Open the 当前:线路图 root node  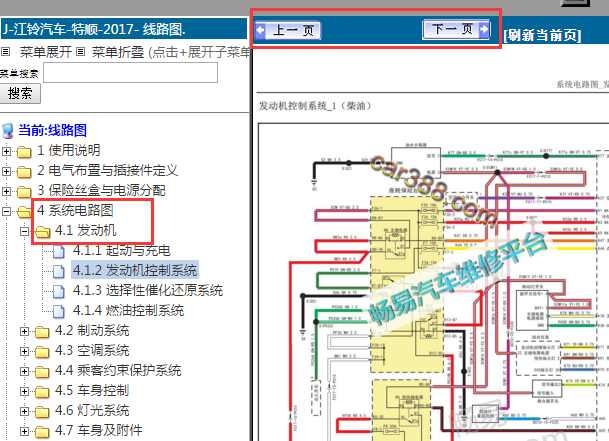pyautogui.click(x=52, y=131)
